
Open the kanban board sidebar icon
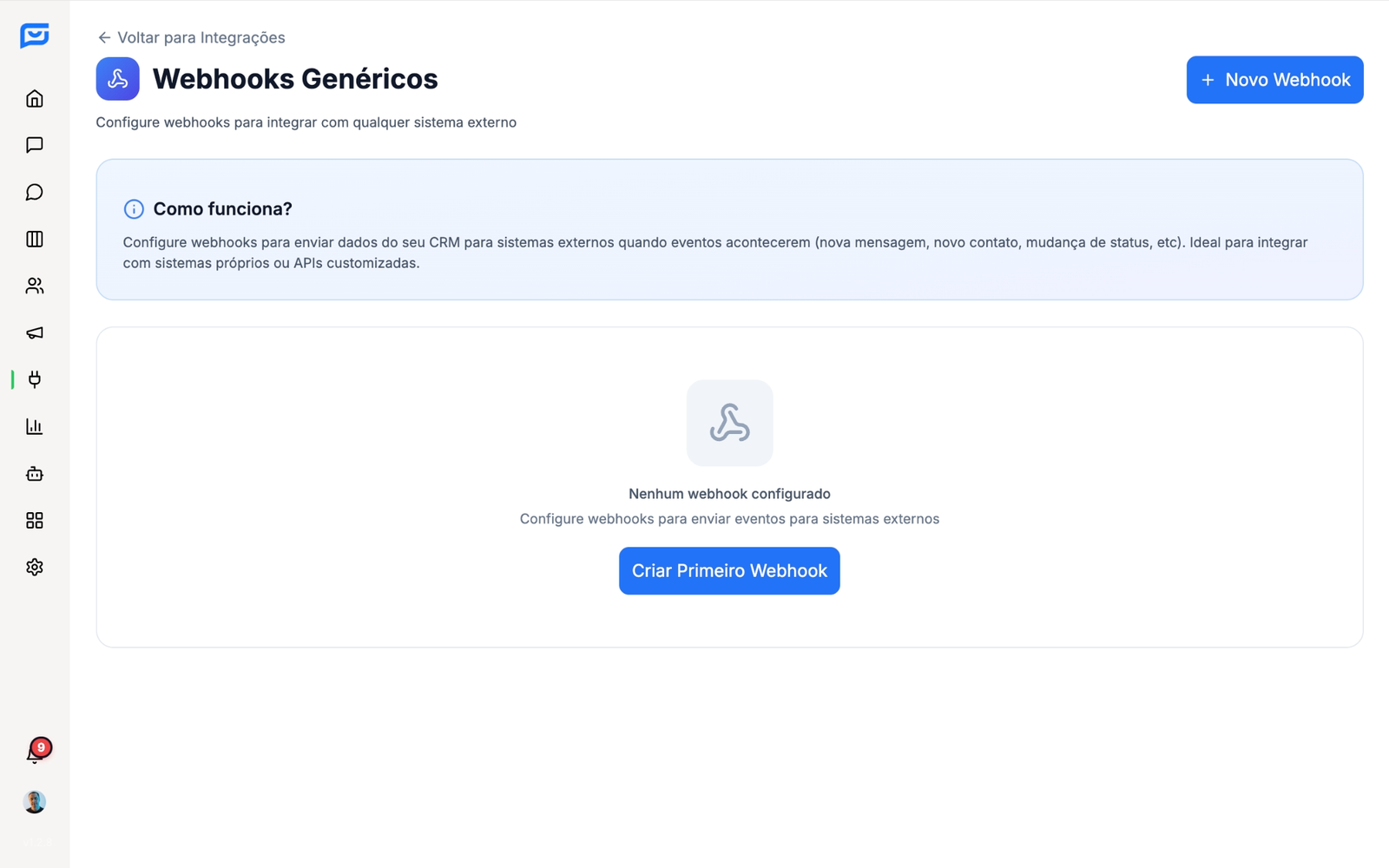point(34,239)
